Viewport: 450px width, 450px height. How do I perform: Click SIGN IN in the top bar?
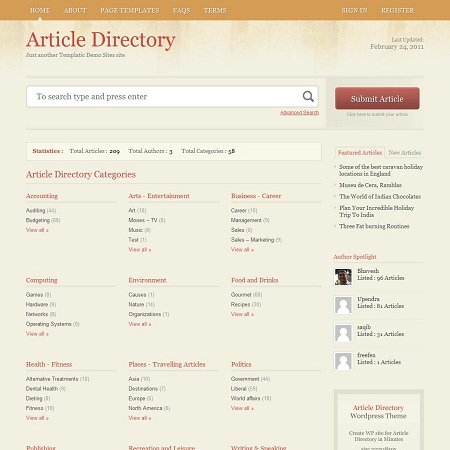(x=354, y=10)
